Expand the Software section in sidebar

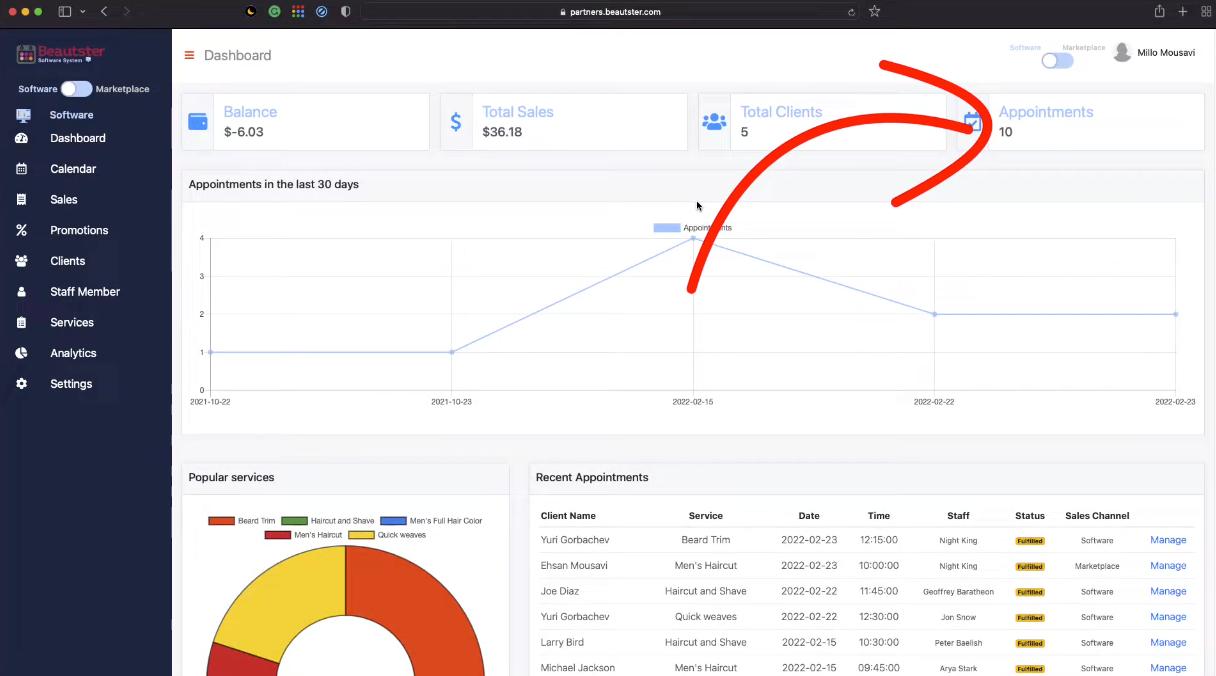(x=71, y=115)
